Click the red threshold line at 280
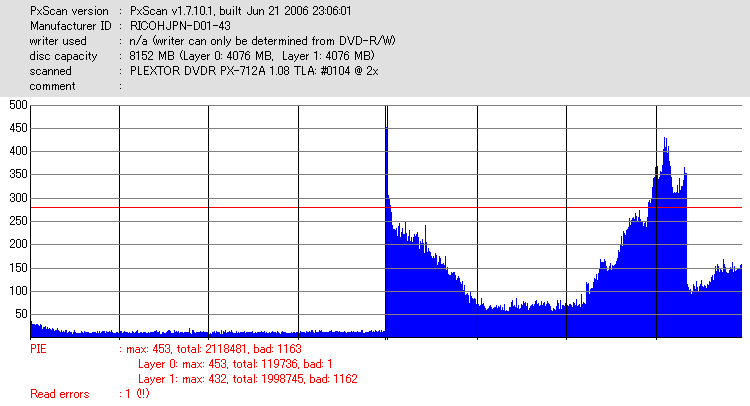Viewport: 750px width, 406px height. (386, 208)
